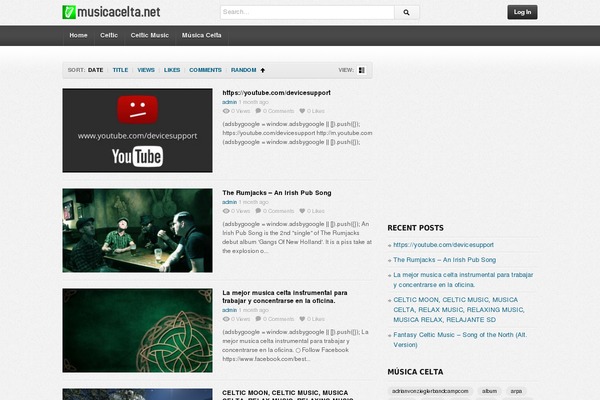
Task: Open the musicacelta.net site title
Action: [119, 12]
